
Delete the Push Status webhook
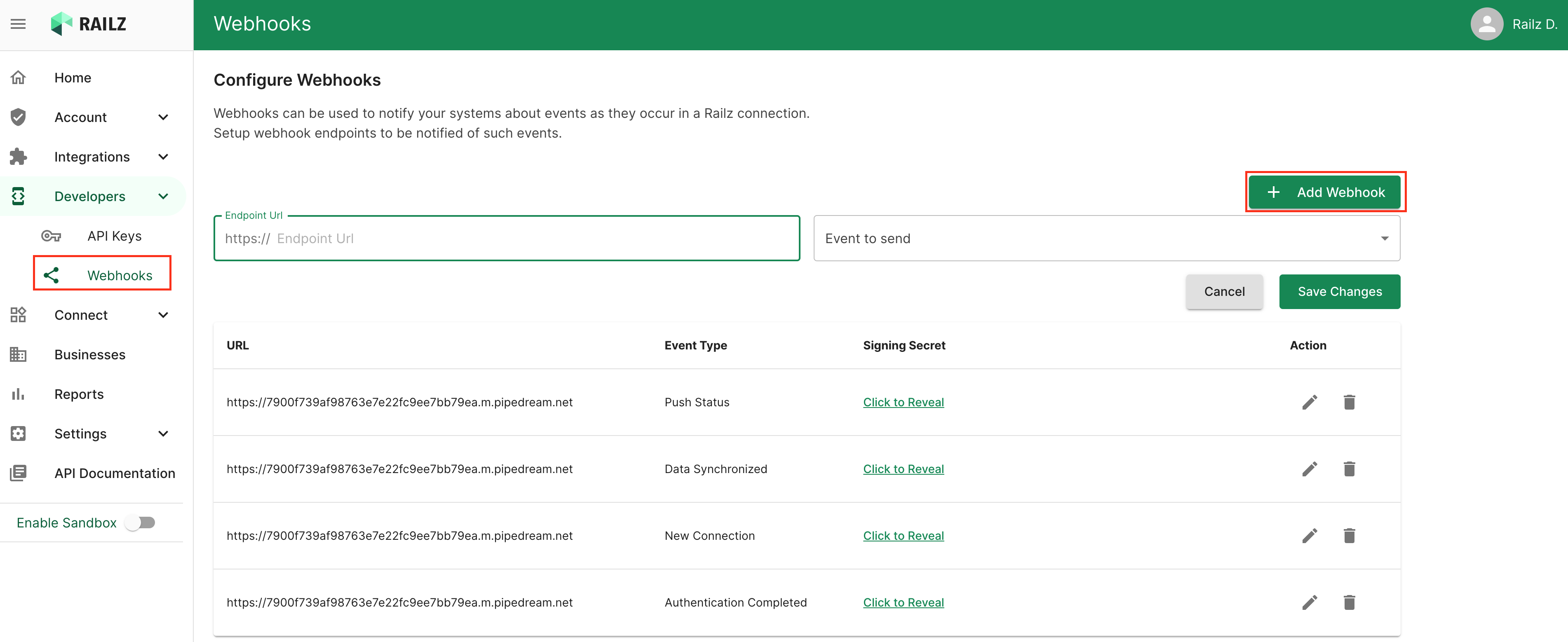coord(1349,402)
